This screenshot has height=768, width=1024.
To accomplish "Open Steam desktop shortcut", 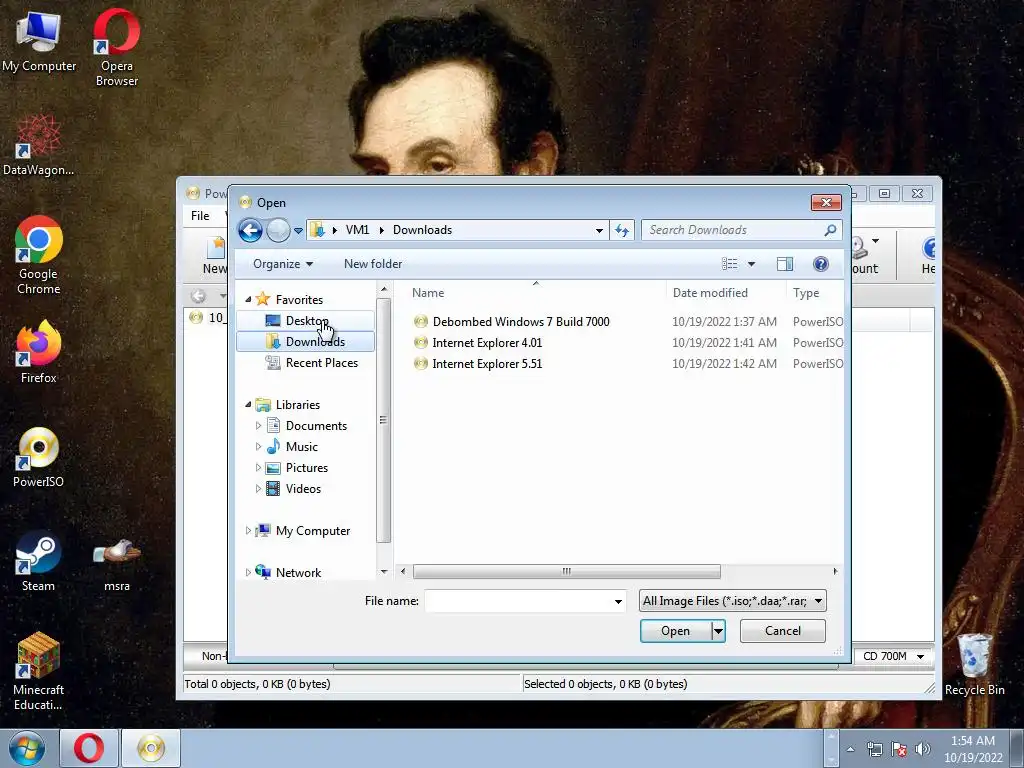I will coord(39,560).
